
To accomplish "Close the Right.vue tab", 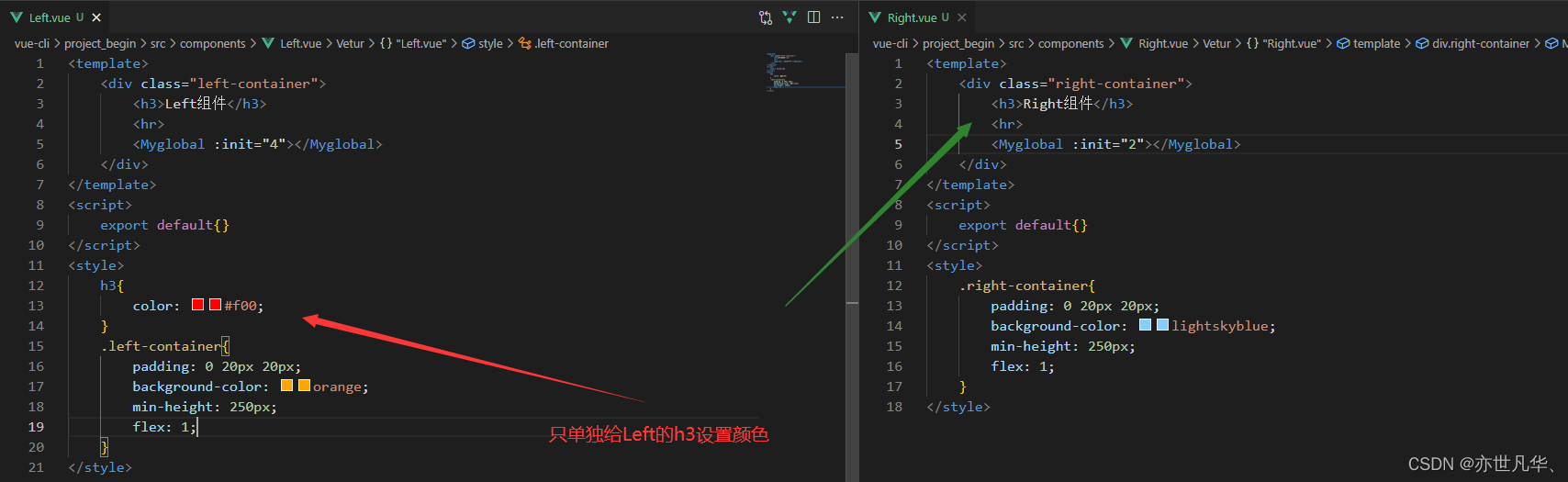I will (x=962, y=17).
